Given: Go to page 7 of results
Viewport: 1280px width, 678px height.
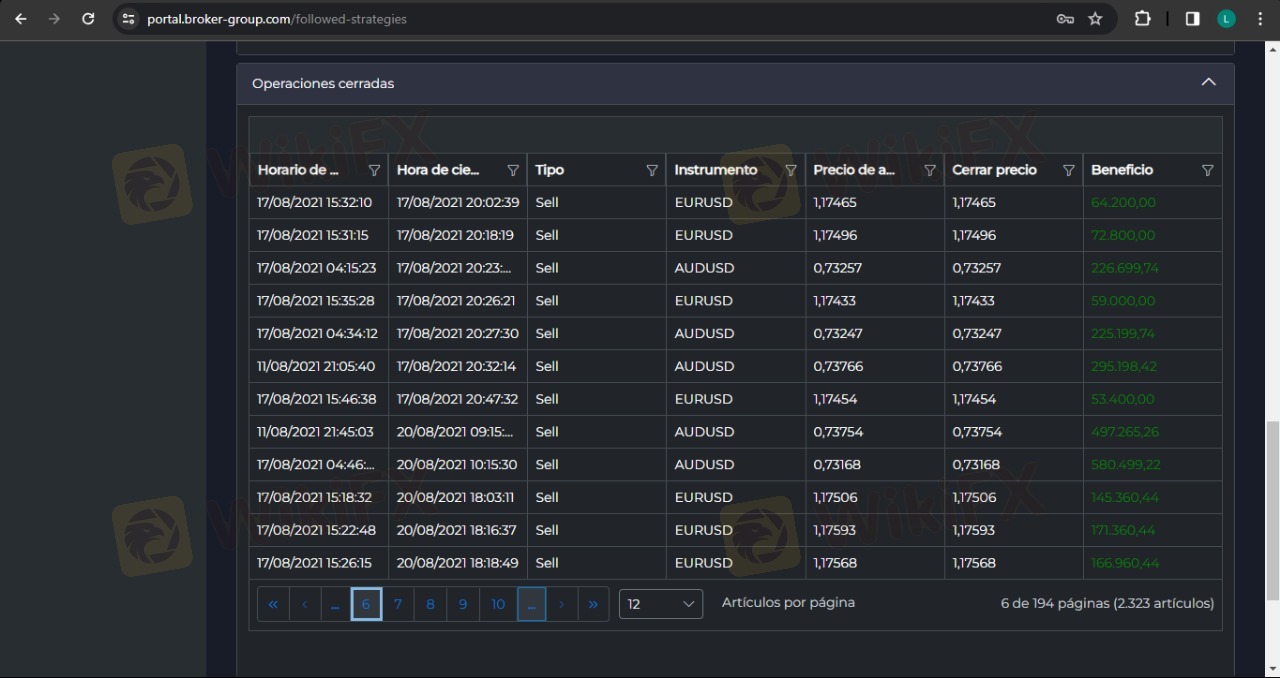Looking at the screenshot, I should point(398,604).
